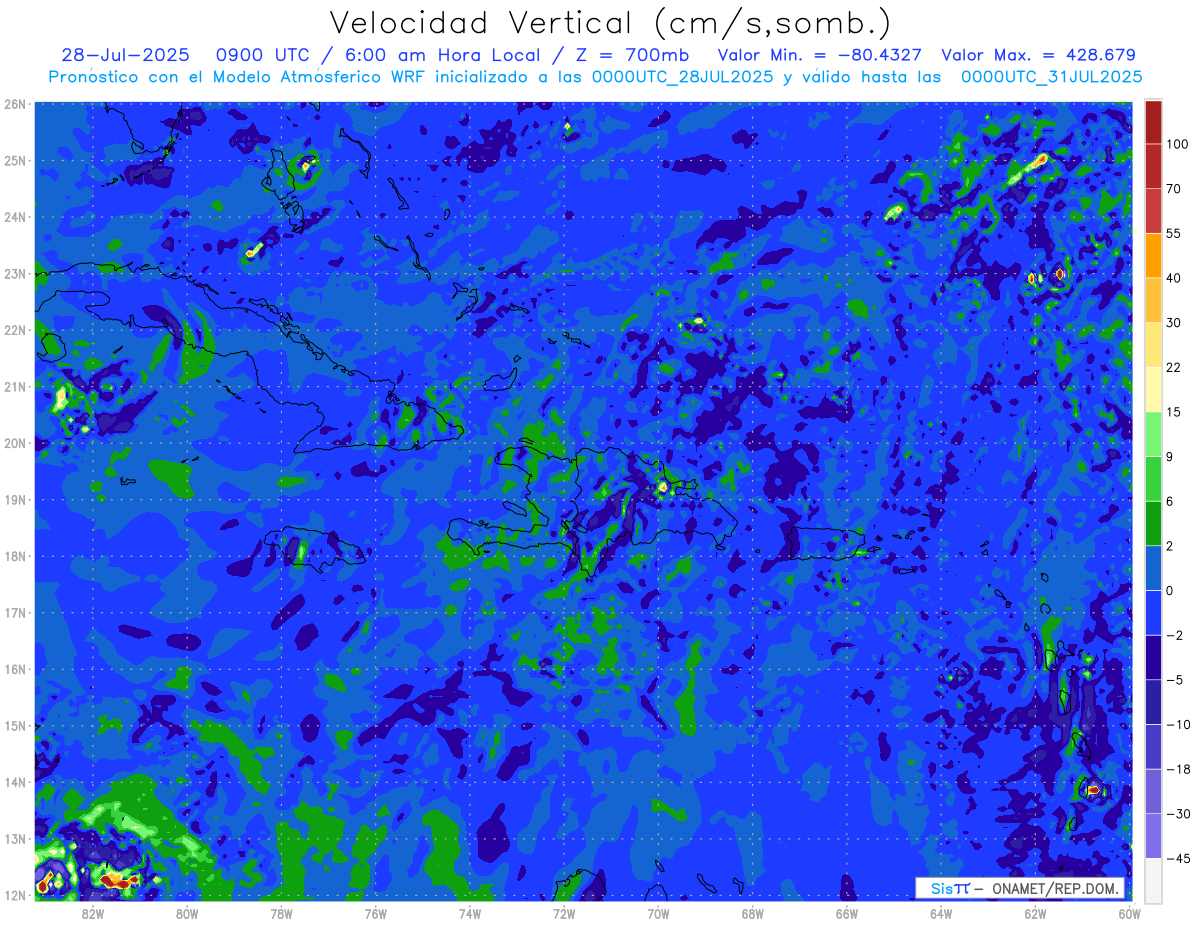This screenshot has width=1200, height=927.
Task: Click the '100' value on the color scale
Action: (x=1177, y=144)
